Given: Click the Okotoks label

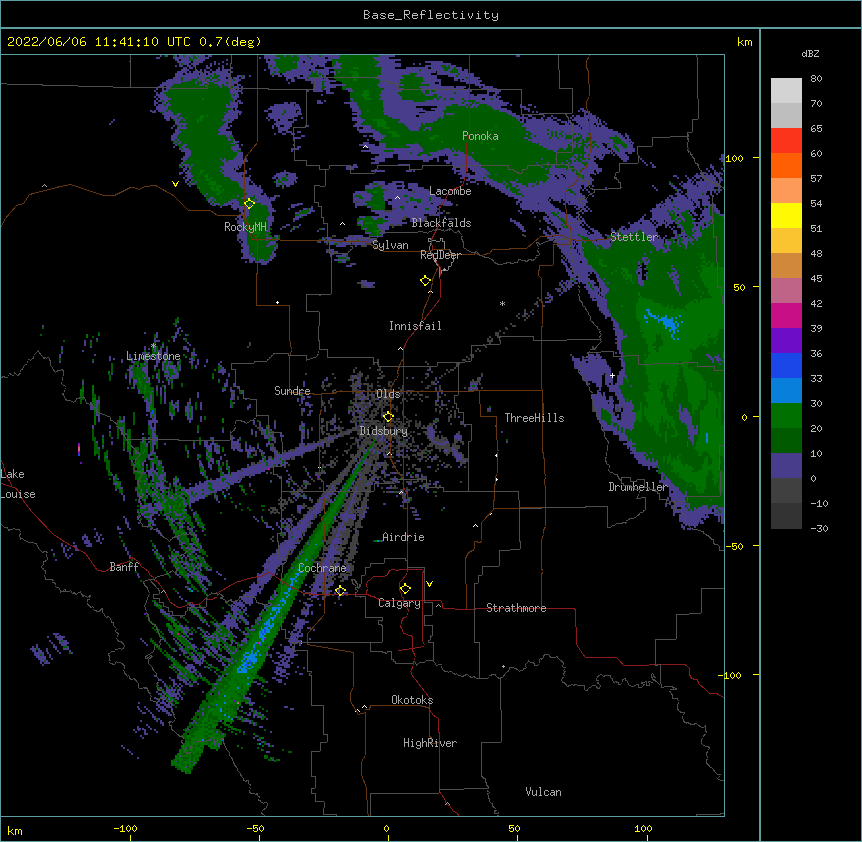Looking at the screenshot, I should click(x=412, y=700).
